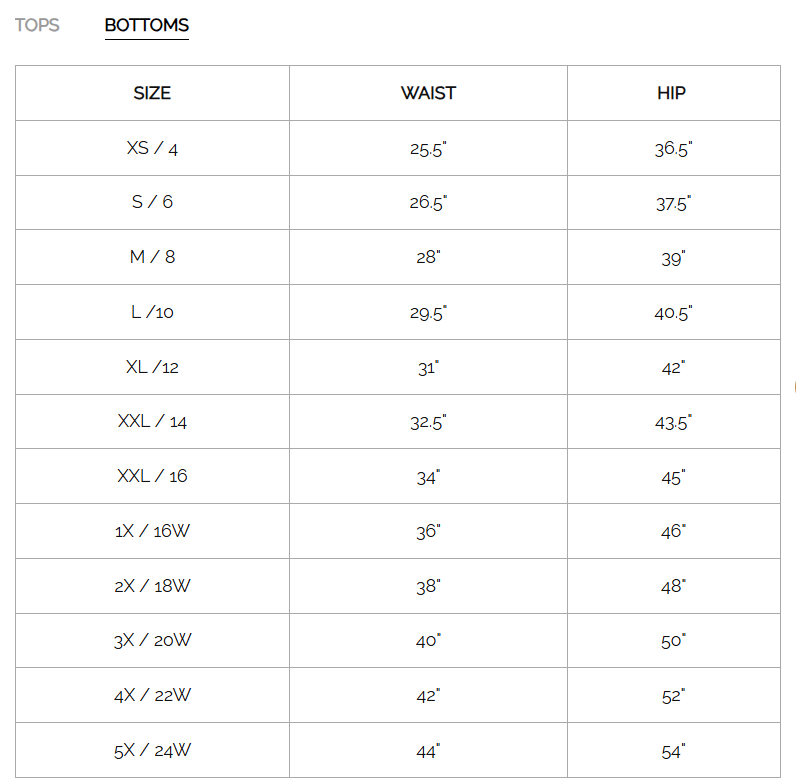The width and height of the screenshot is (796, 782).
Task: Click the 1X / 16W size cell
Action: 152,531
